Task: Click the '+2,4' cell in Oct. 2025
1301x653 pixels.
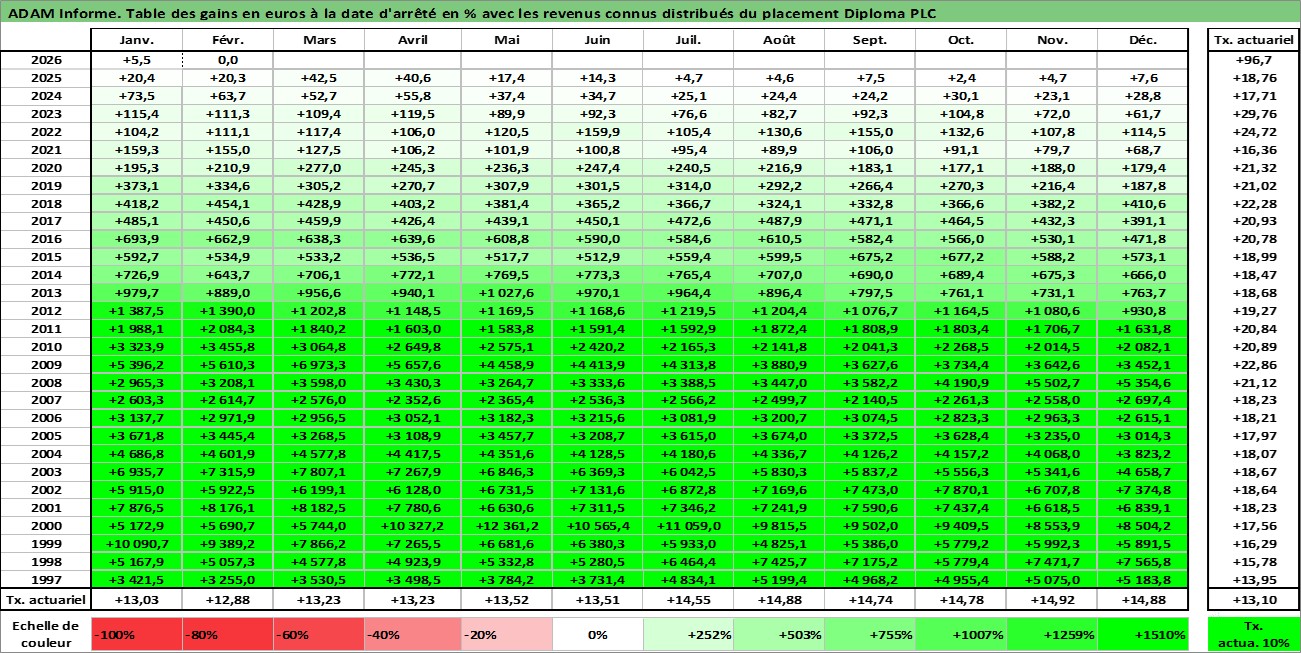Action: (961, 77)
